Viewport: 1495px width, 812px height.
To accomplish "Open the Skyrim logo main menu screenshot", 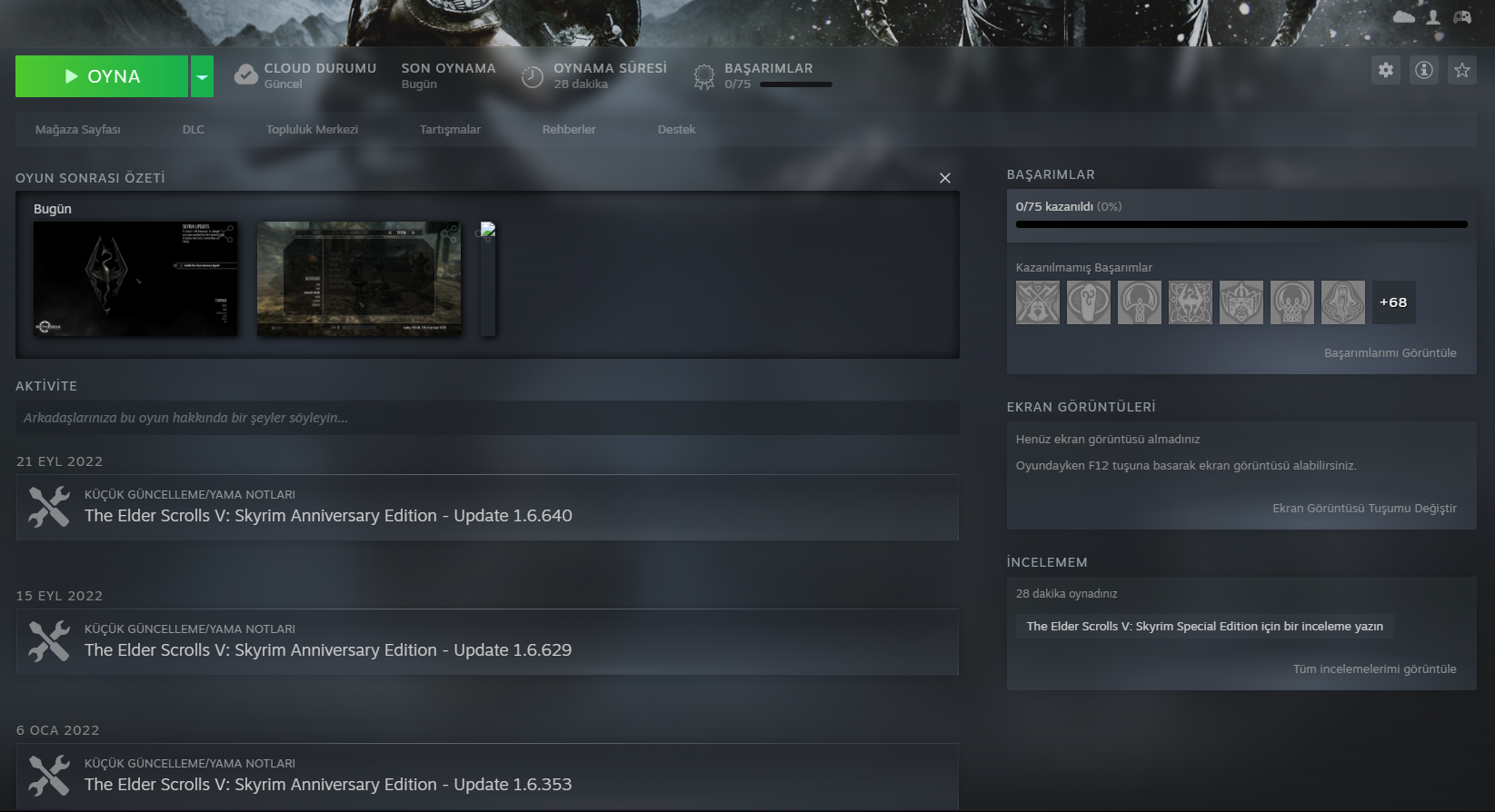I will coord(135,279).
